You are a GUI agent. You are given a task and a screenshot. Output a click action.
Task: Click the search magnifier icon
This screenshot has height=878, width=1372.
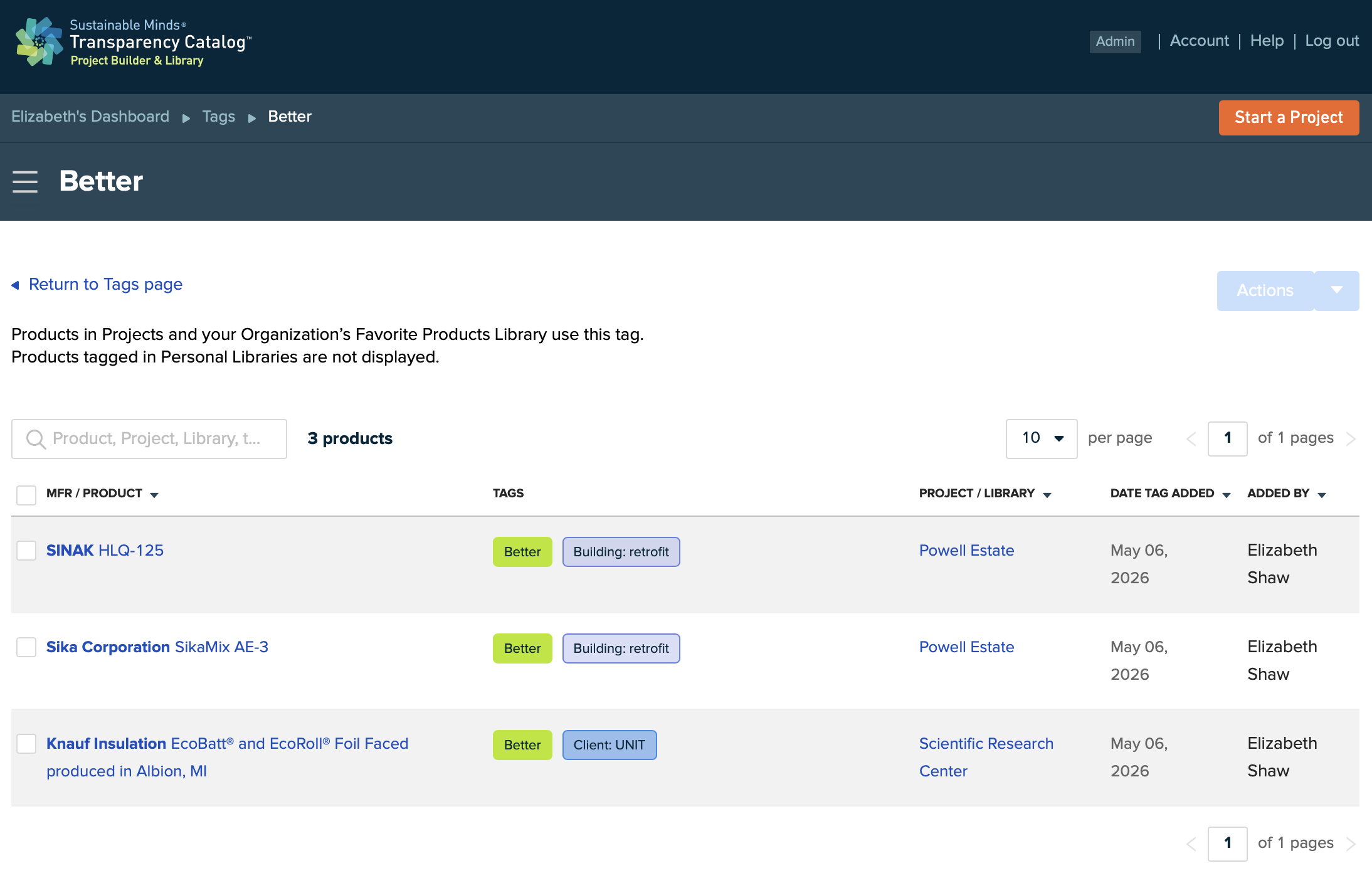point(36,439)
